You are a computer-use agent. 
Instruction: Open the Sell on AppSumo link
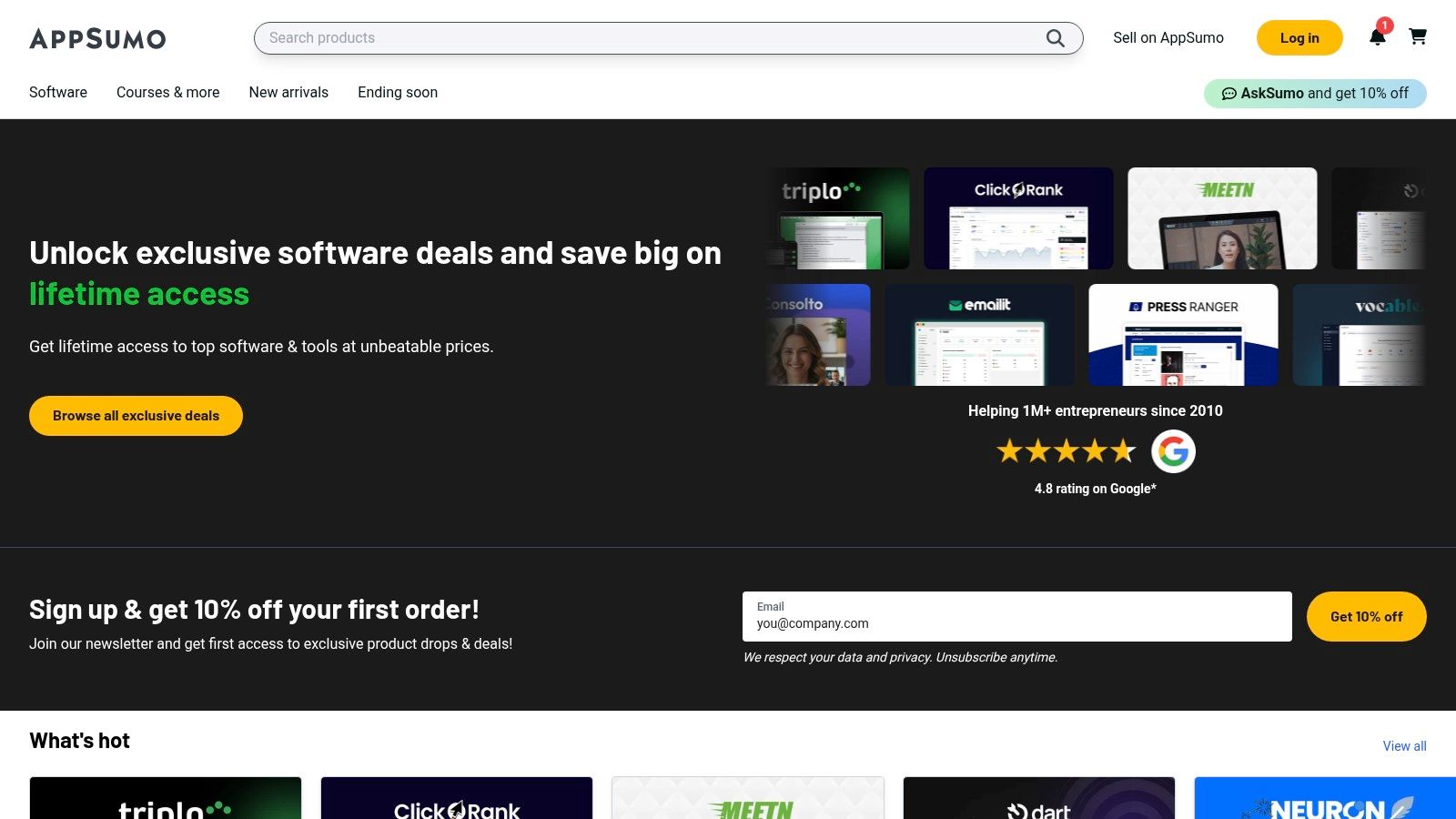point(1168,38)
